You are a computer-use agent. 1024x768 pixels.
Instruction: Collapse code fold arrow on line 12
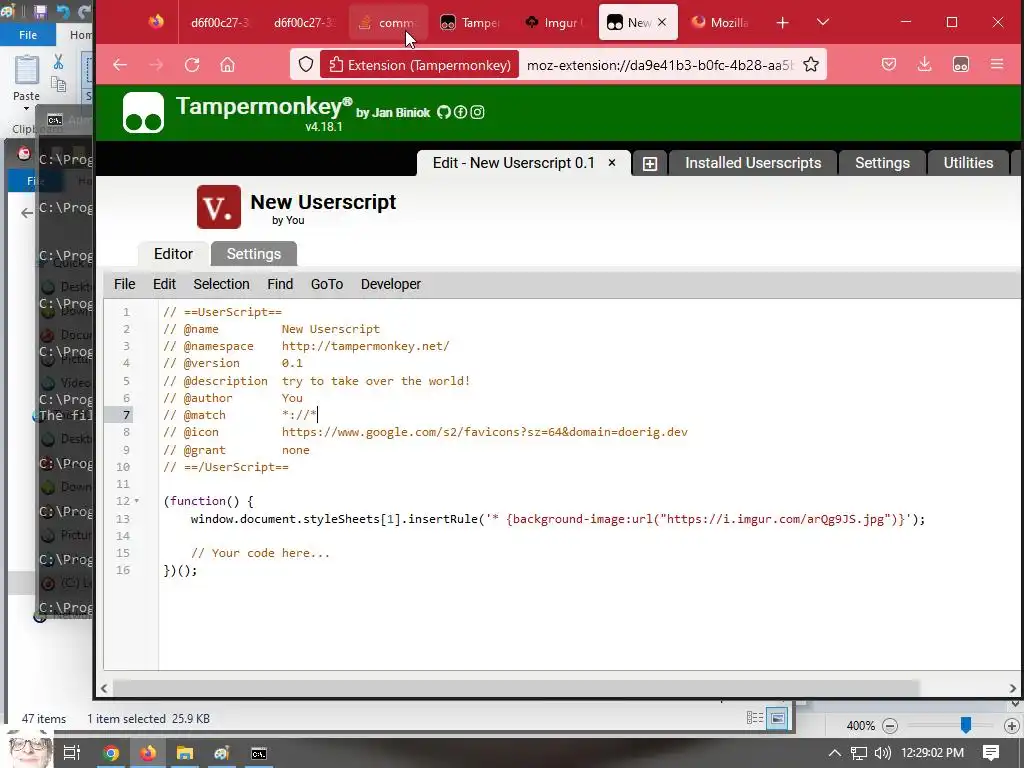click(x=136, y=501)
